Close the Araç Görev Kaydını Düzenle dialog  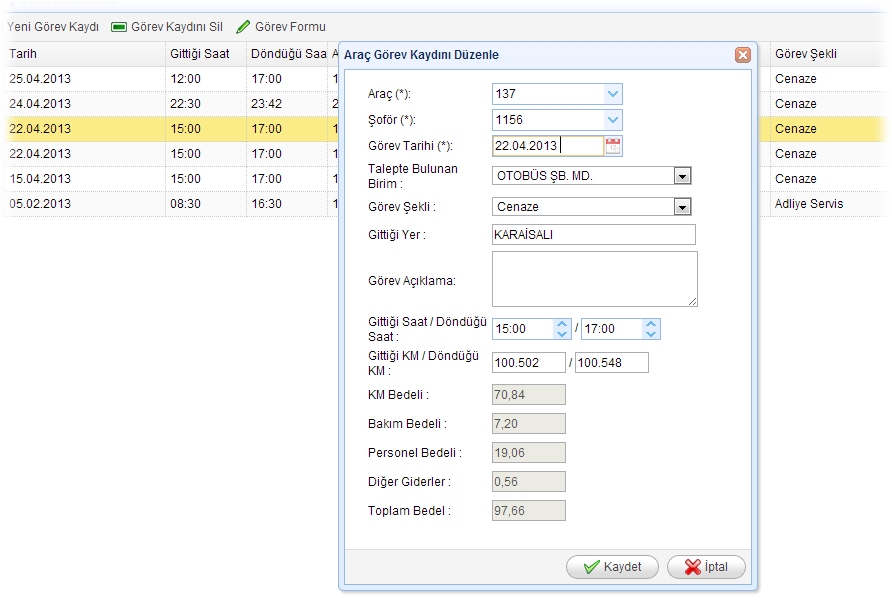pos(742,55)
